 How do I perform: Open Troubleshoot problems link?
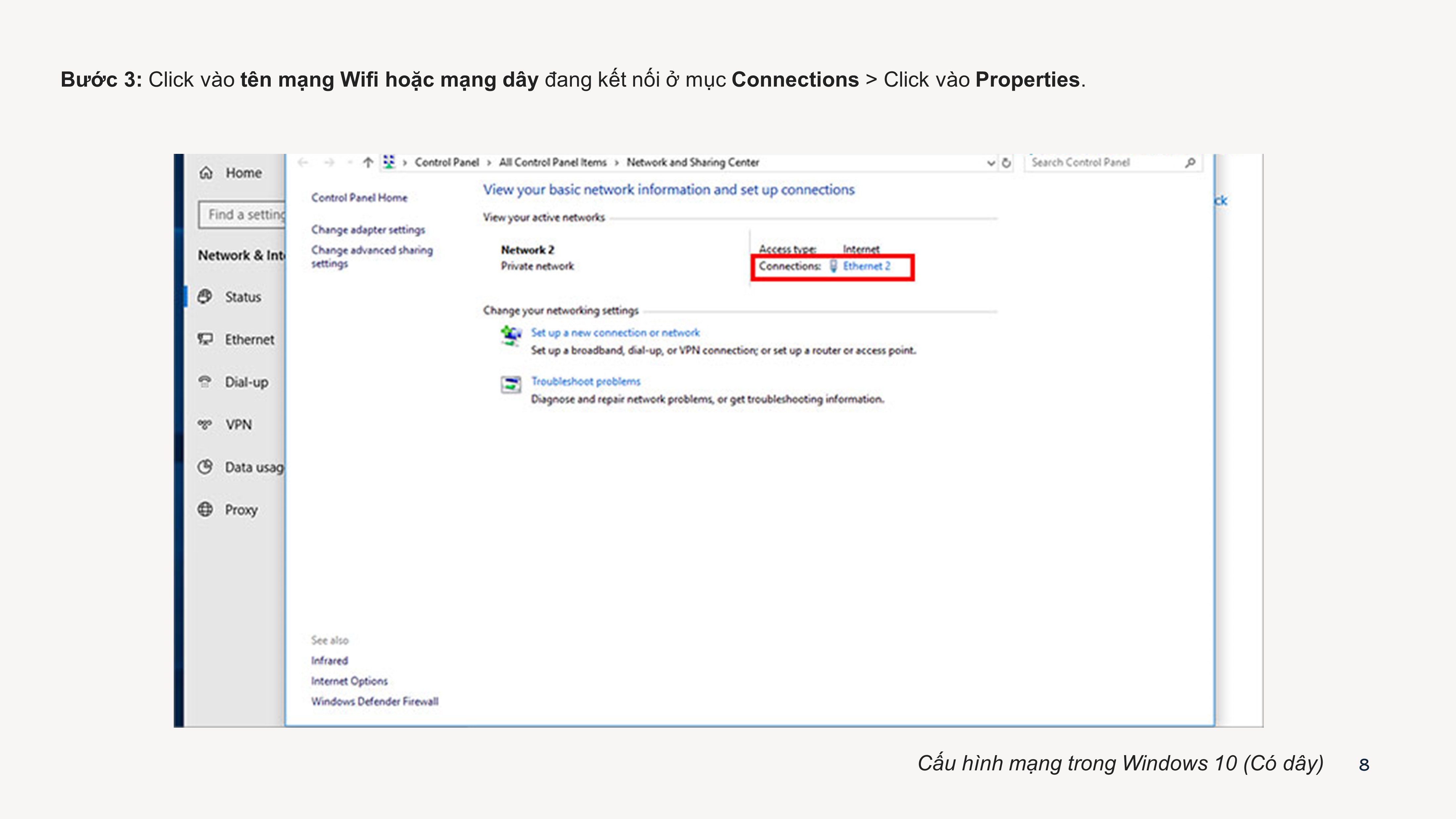(586, 382)
